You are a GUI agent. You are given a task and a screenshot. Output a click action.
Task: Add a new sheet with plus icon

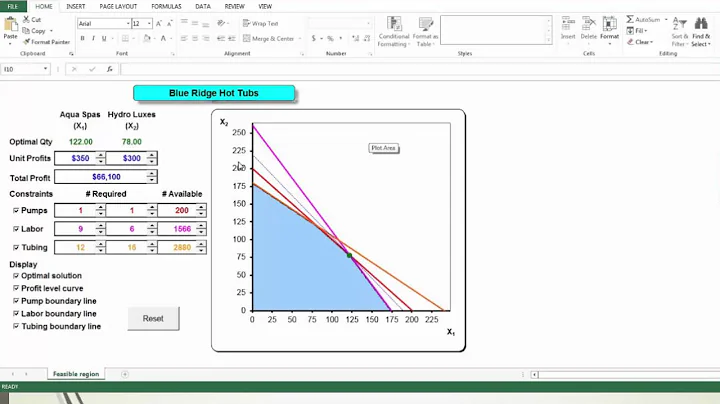pos(124,374)
